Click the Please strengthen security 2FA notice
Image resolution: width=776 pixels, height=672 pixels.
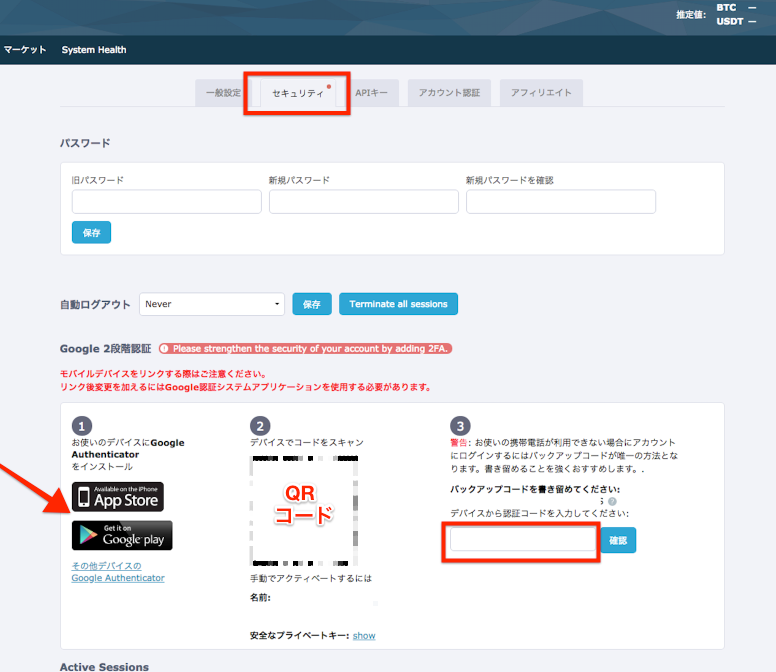coord(305,348)
